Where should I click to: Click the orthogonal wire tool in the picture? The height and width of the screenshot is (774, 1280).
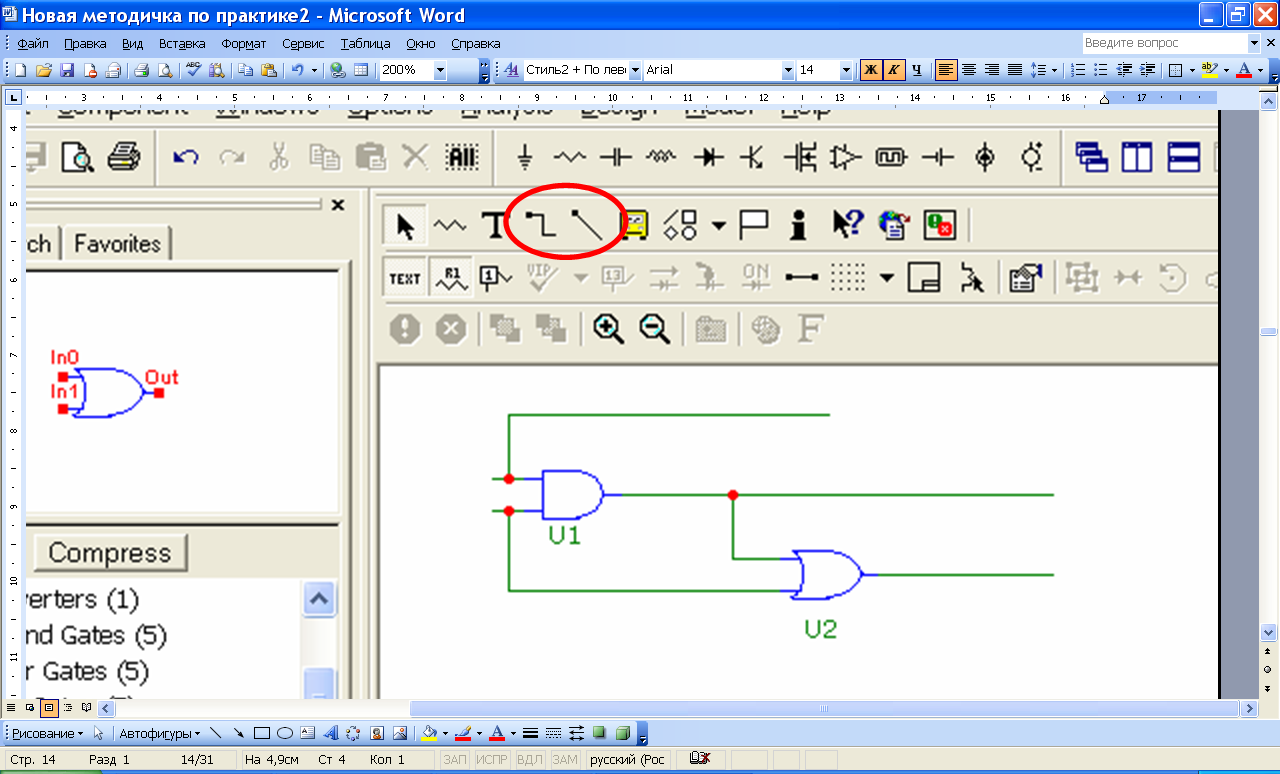pyautogui.click(x=541, y=226)
